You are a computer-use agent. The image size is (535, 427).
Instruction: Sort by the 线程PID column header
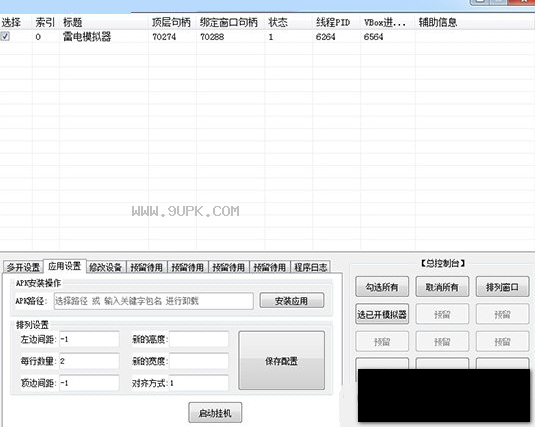pos(336,23)
